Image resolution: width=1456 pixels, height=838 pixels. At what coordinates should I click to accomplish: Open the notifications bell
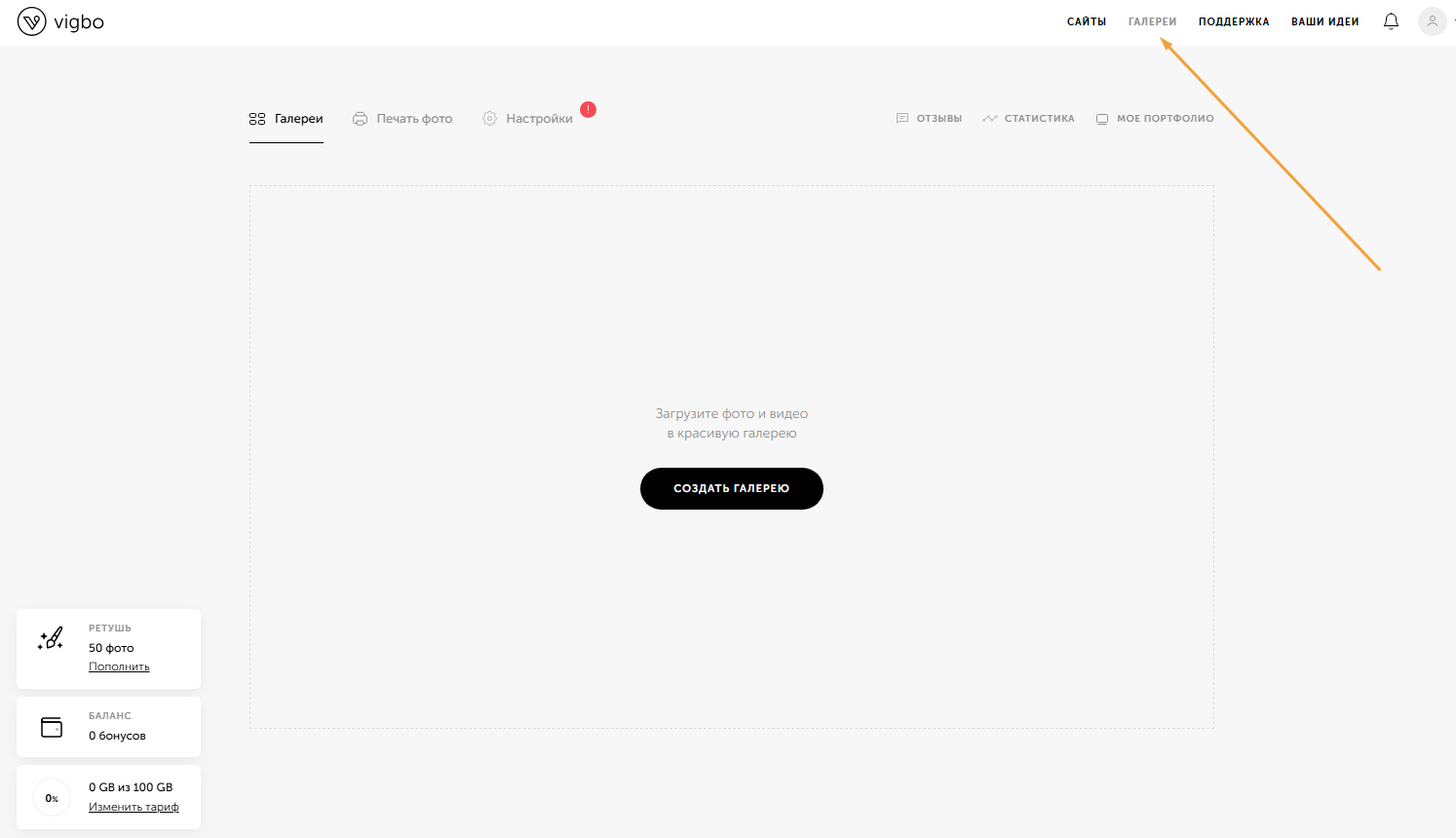[1391, 21]
